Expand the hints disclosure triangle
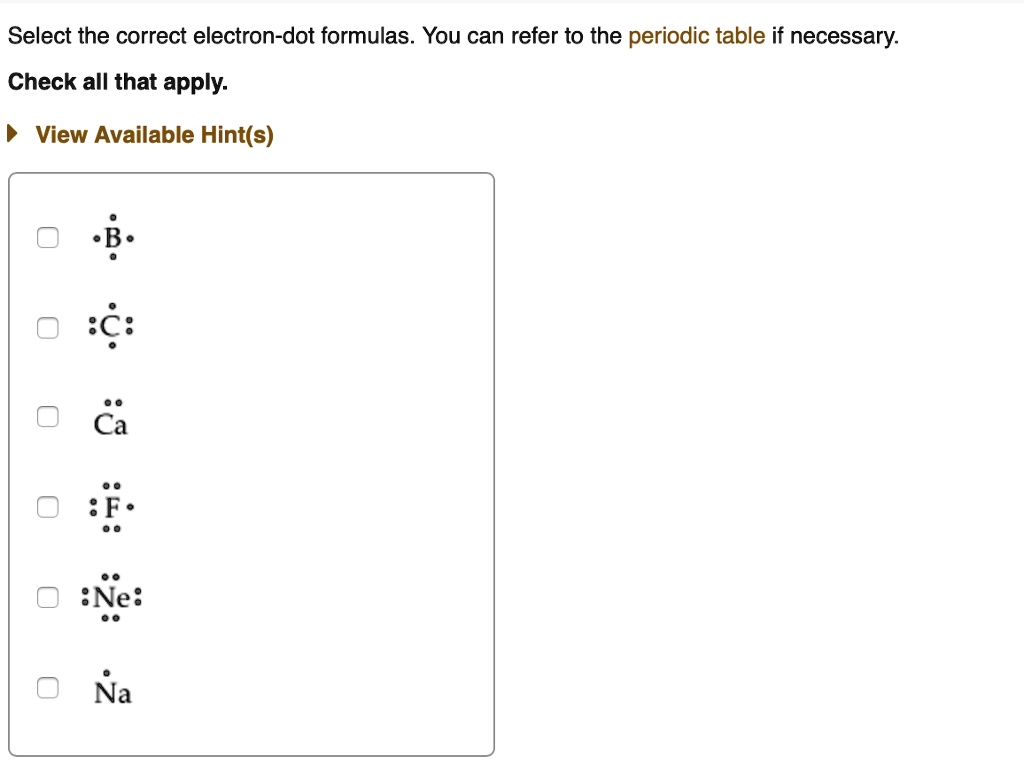Image resolution: width=1024 pixels, height=764 pixels. [x=11, y=132]
